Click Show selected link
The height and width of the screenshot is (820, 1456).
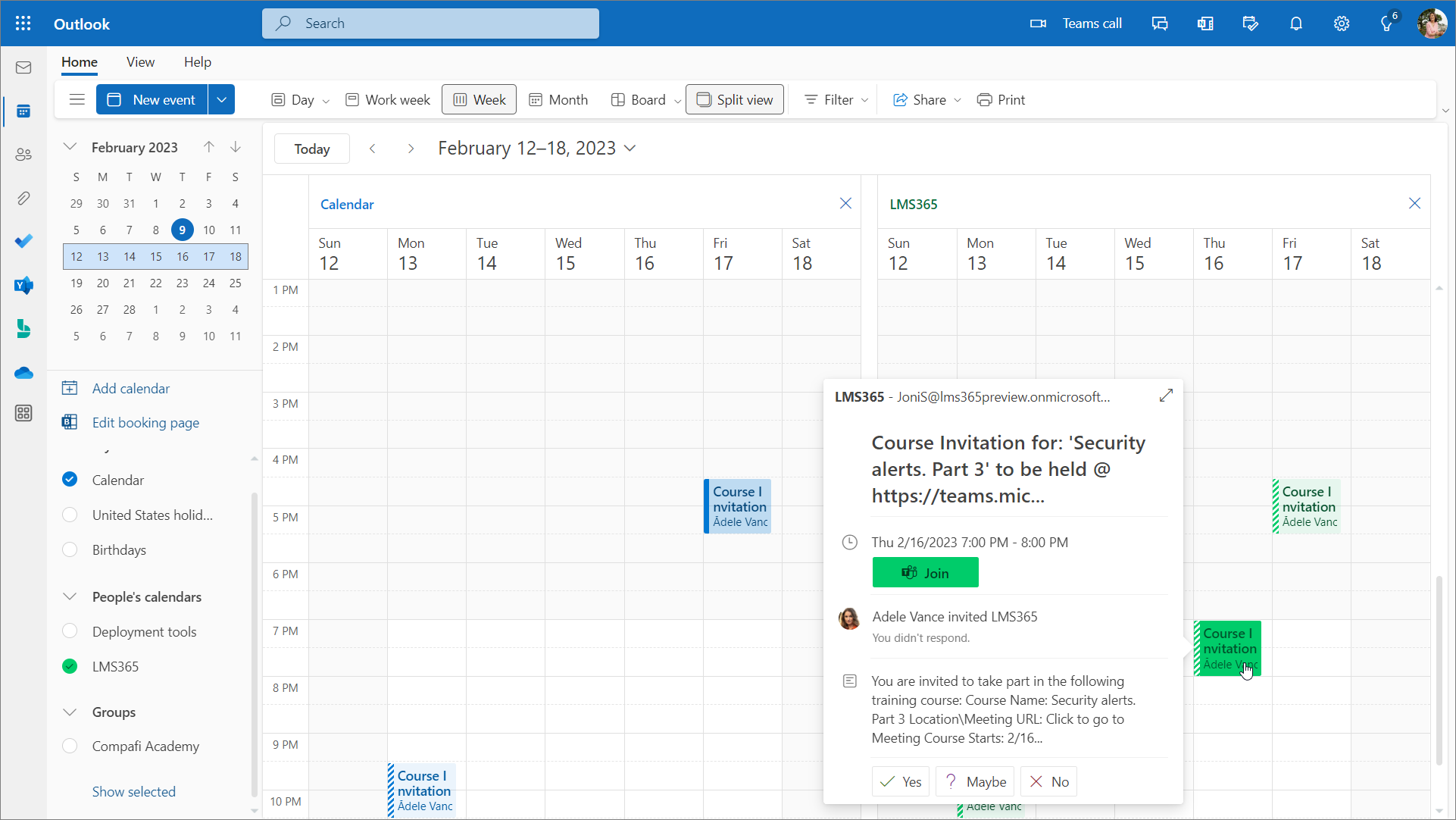point(133,791)
